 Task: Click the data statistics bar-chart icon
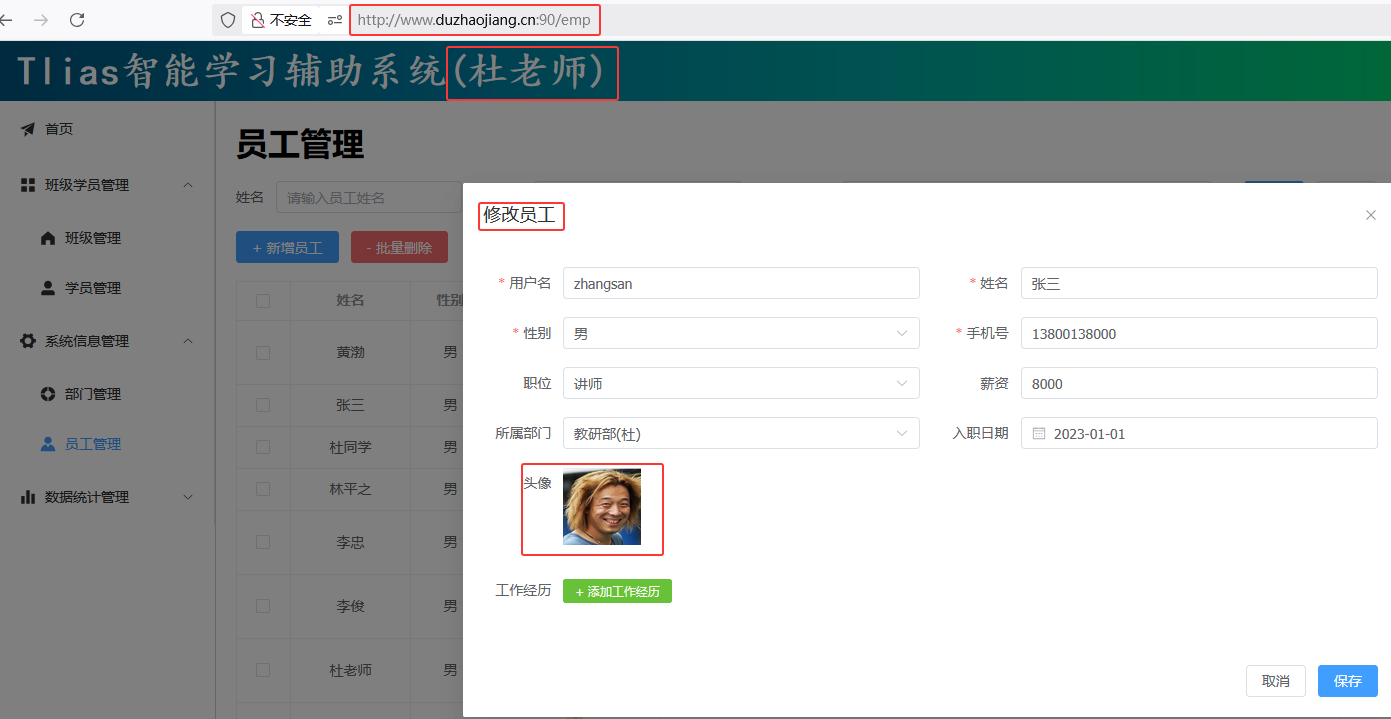point(28,497)
